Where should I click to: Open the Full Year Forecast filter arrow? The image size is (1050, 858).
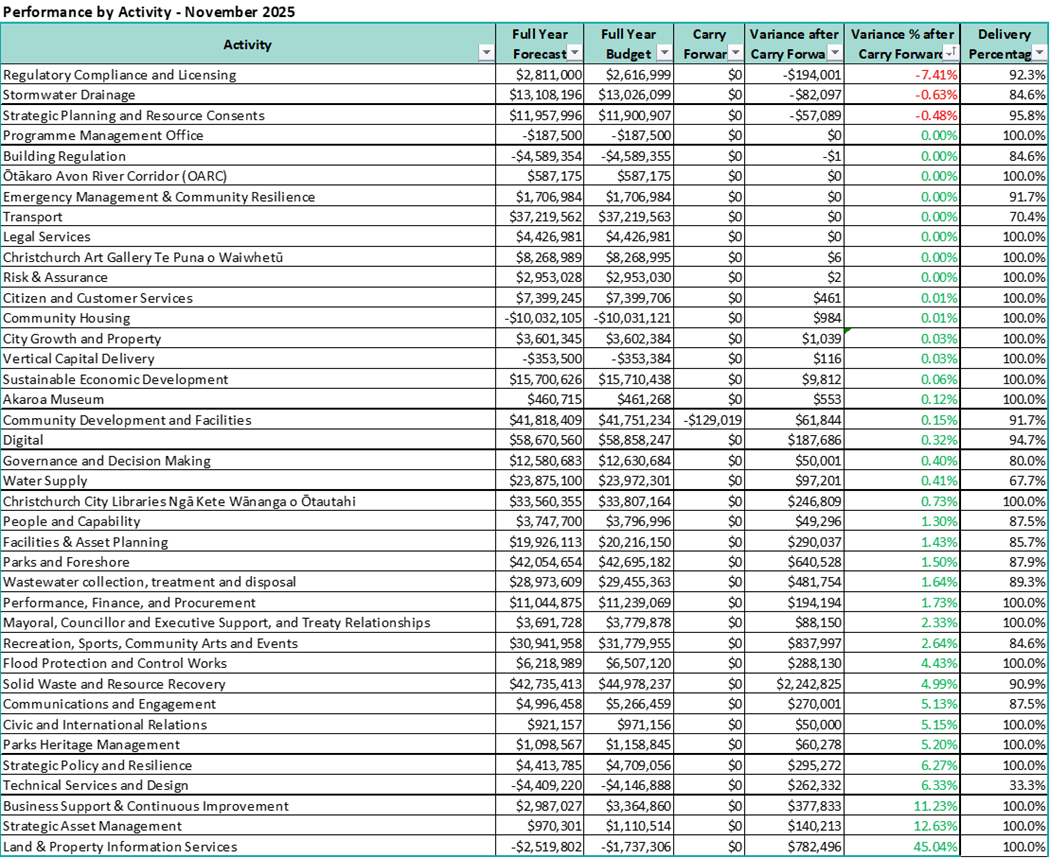(574, 54)
